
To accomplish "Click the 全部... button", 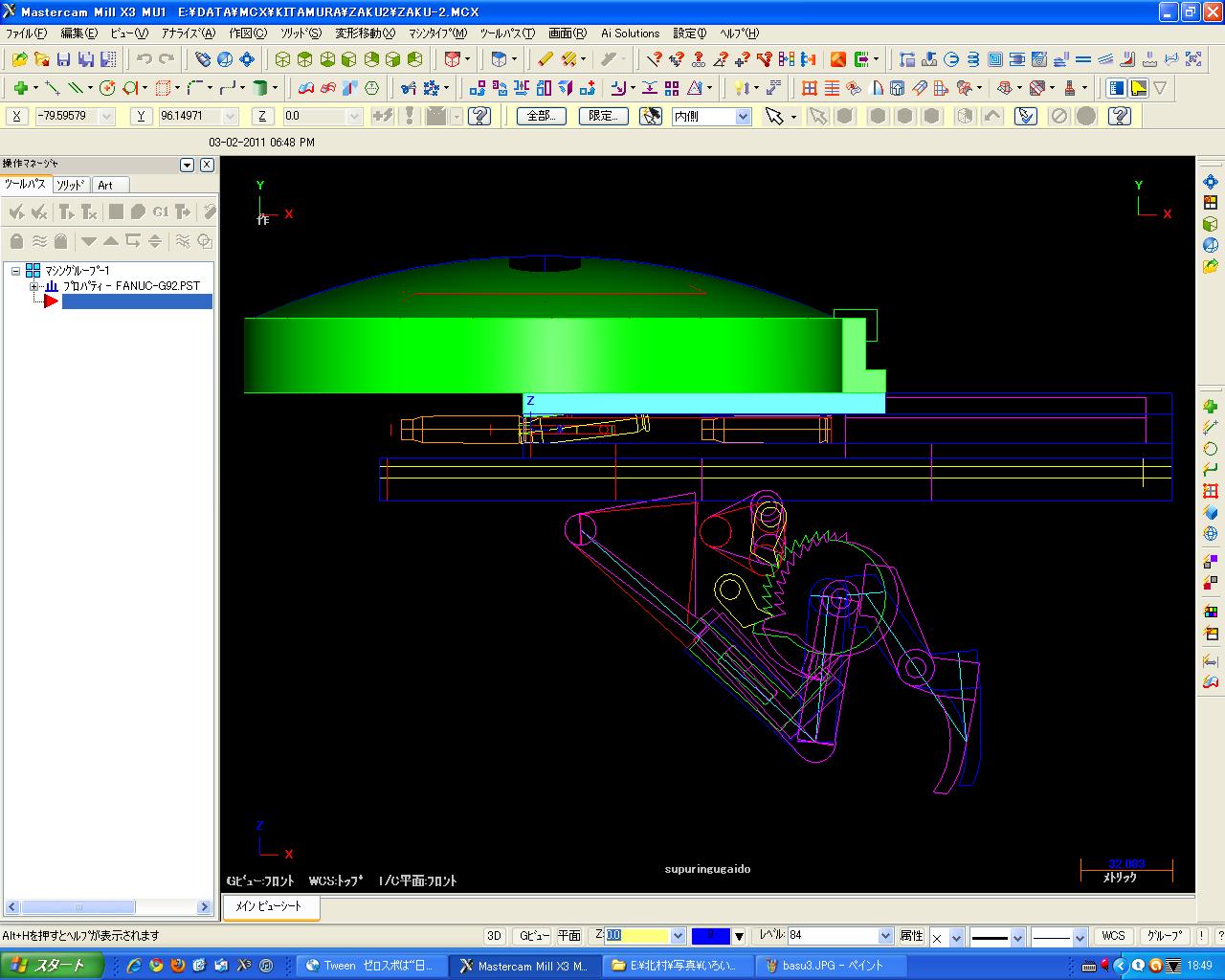I will click(x=541, y=116).
